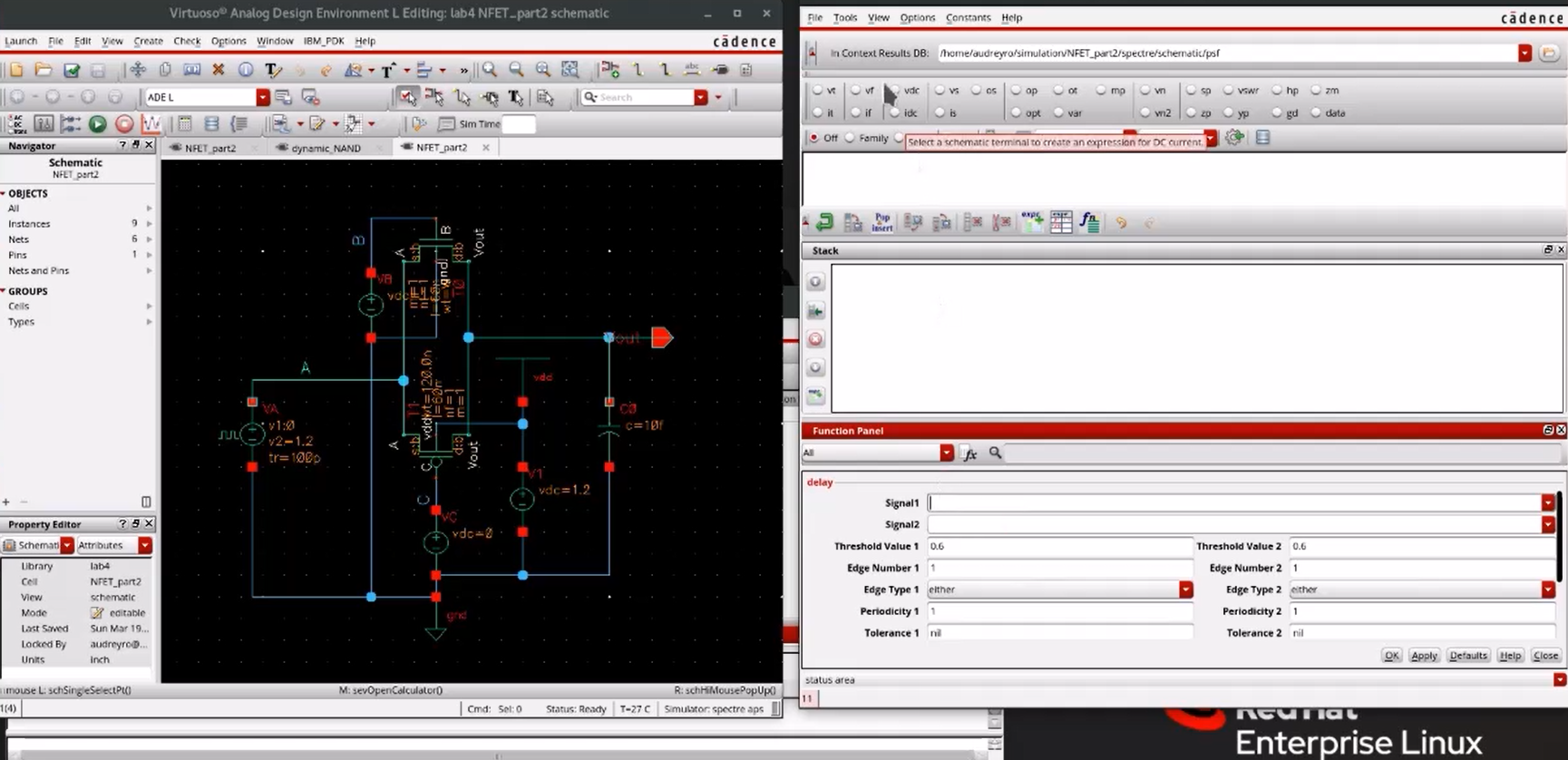
Task: Select the vs radio button
Action: pyautogui.click(x=940, y=91)
